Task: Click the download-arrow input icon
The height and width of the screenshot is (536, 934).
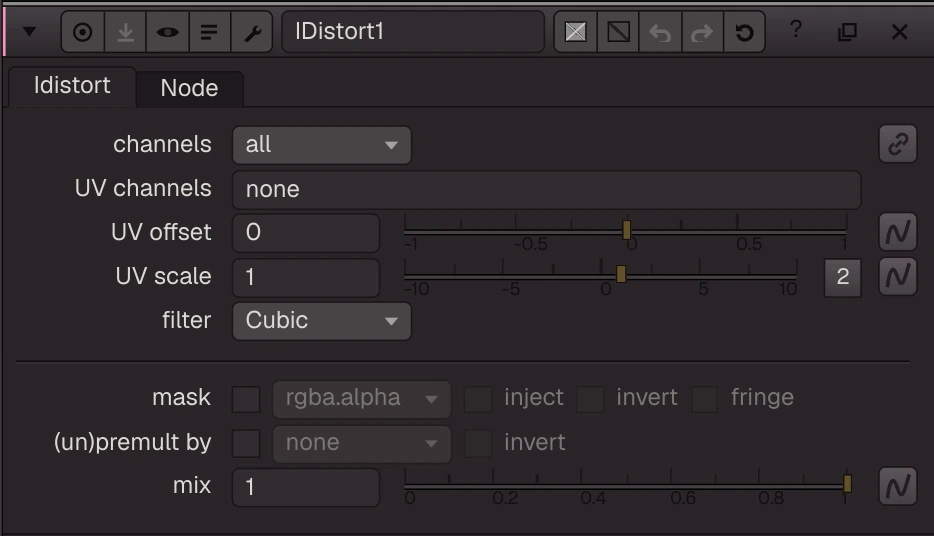Action: pyautogui.click(x=125, y=32)
